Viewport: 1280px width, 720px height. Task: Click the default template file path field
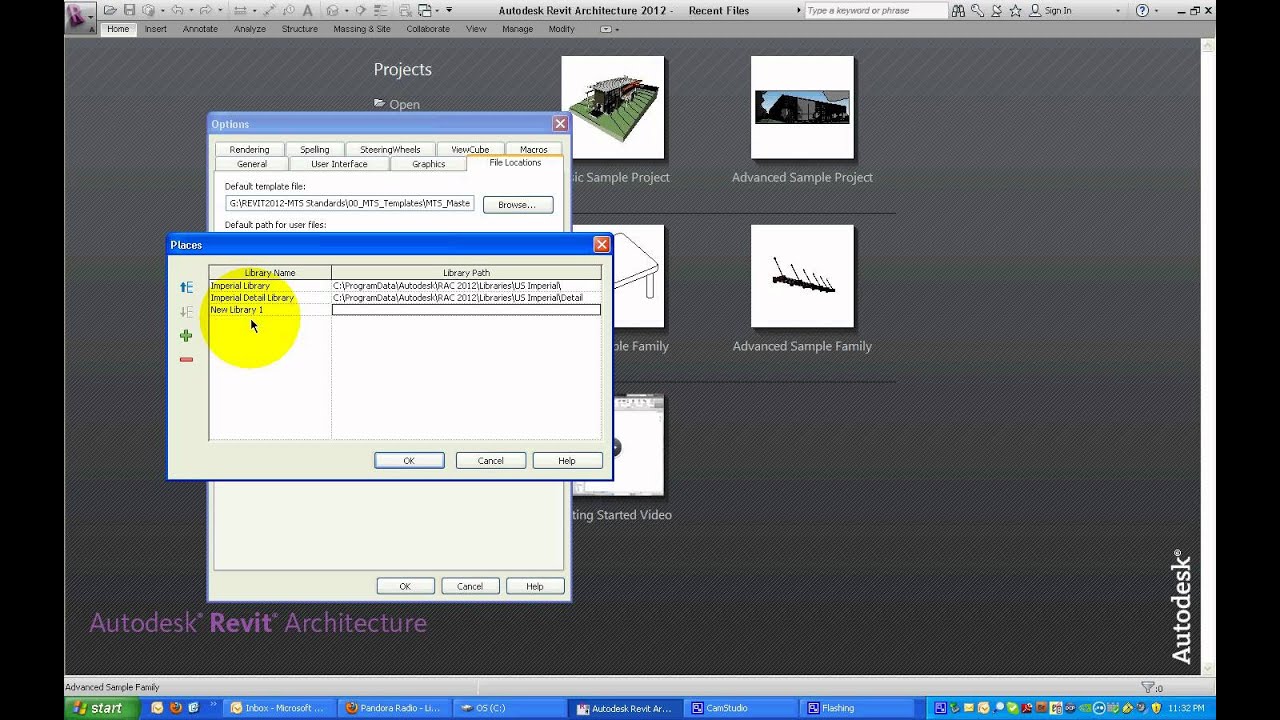click(x=350, y=203)
